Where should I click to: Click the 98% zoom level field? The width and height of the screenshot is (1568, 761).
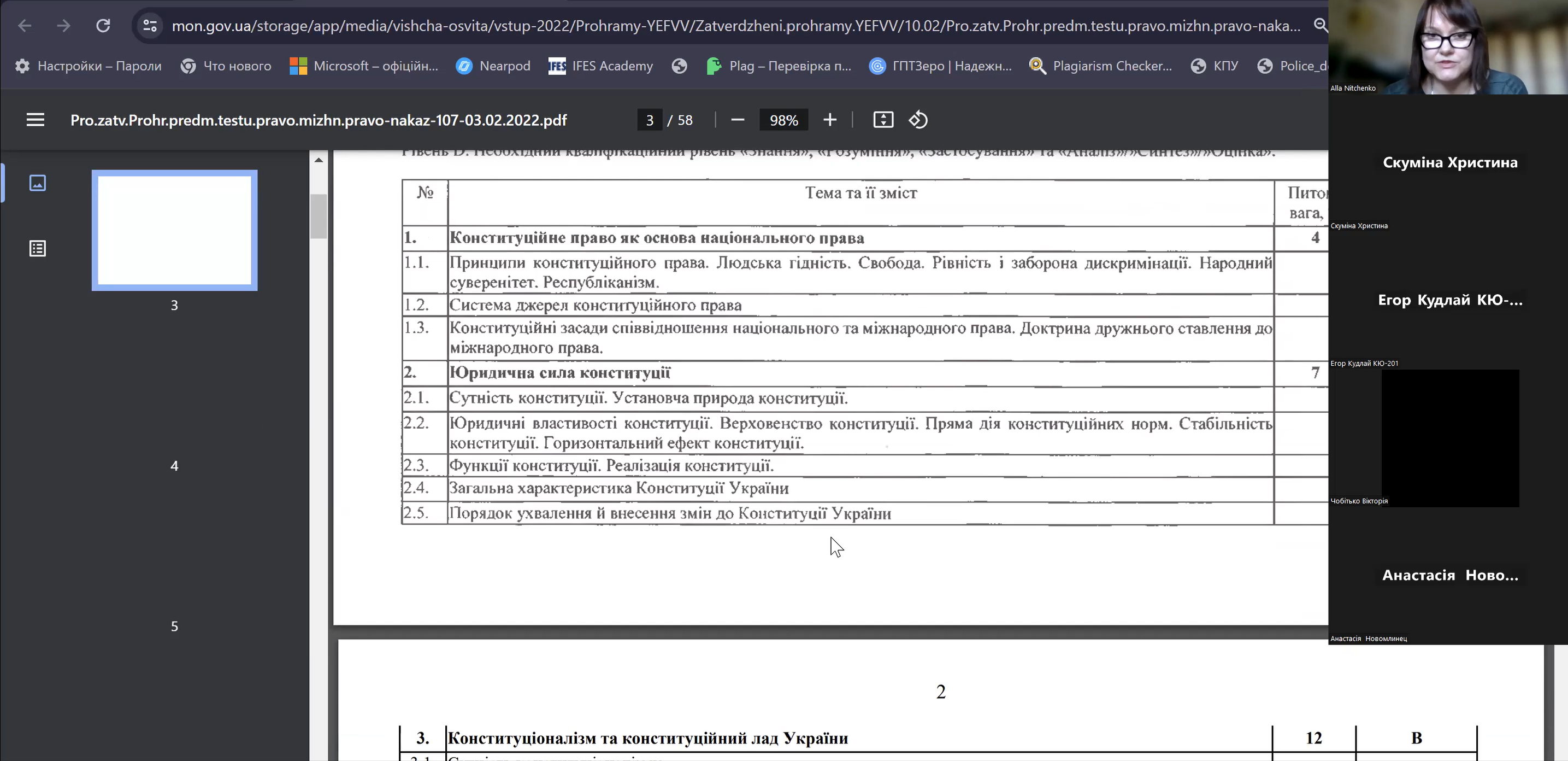click(783, 120)
